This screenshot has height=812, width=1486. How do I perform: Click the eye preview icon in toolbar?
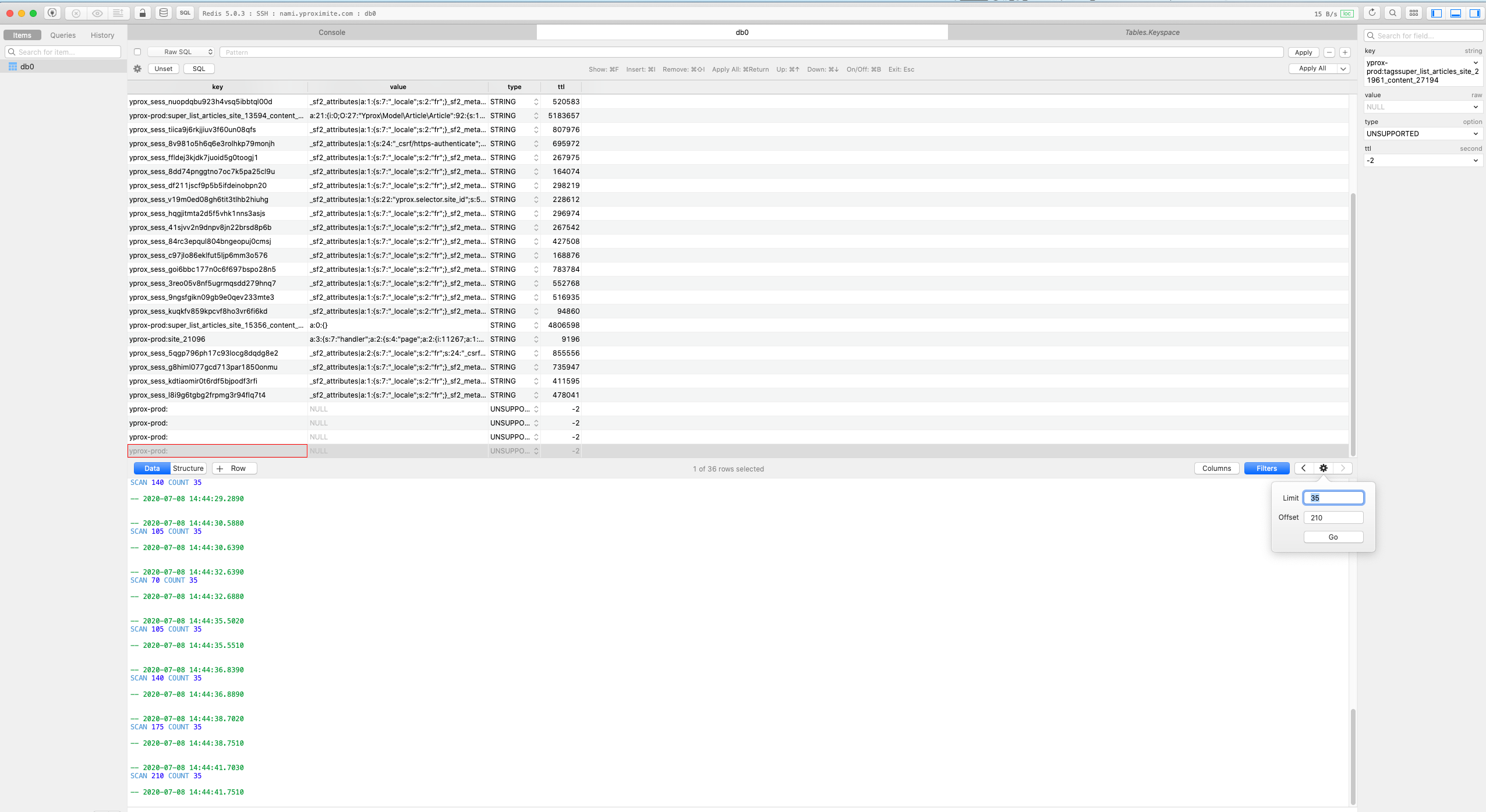tap(97, 13)
